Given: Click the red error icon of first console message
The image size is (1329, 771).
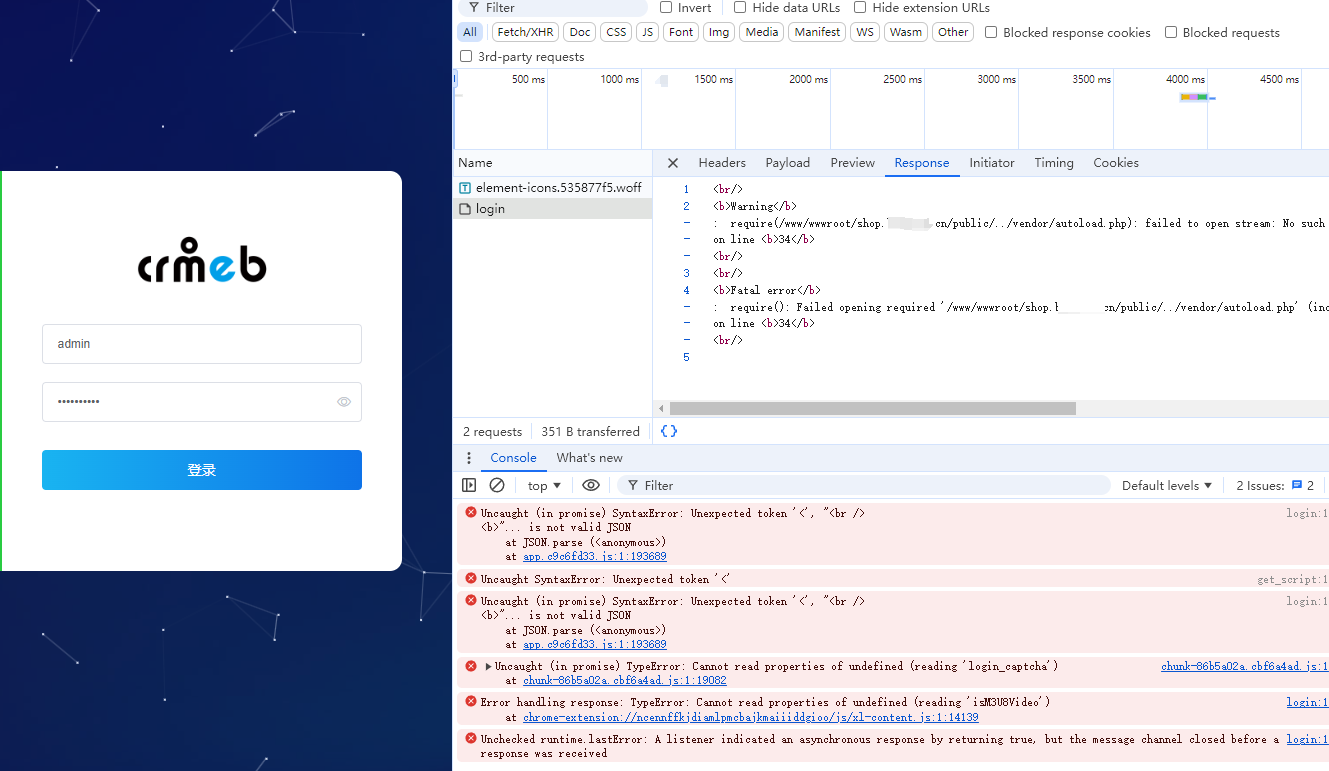Looking at the screenshot, I should point(471,512).
